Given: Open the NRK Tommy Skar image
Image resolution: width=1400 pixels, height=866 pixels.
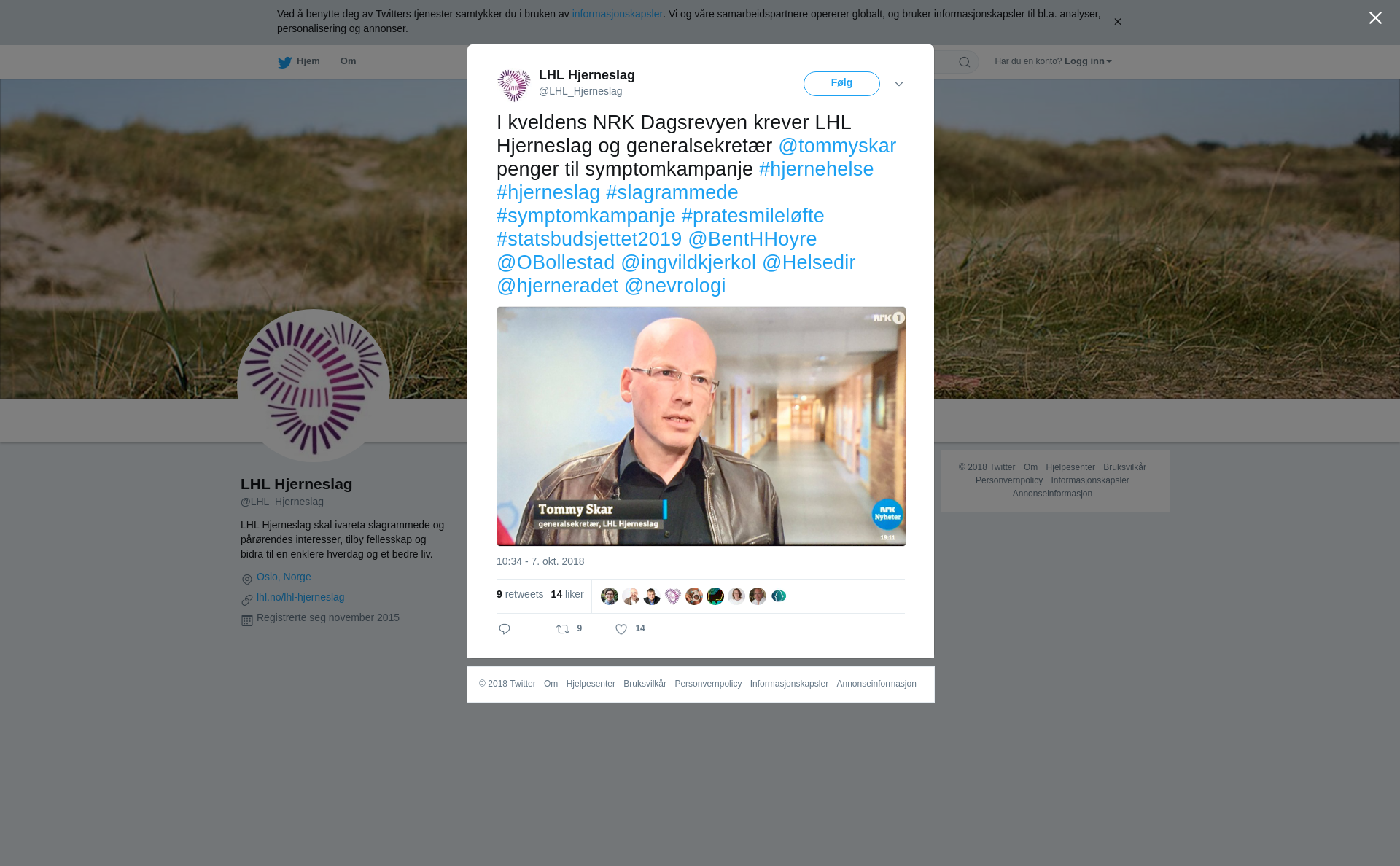Looking at the screenshot, I should point(701,426).
